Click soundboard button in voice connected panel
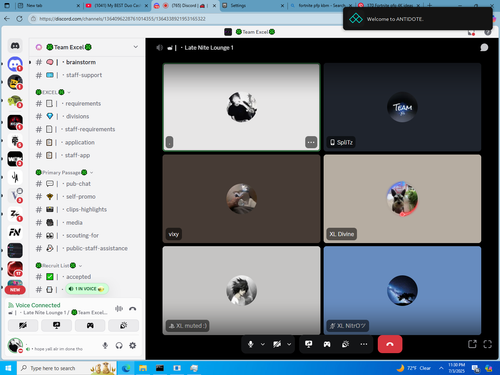 pos(123,325)
